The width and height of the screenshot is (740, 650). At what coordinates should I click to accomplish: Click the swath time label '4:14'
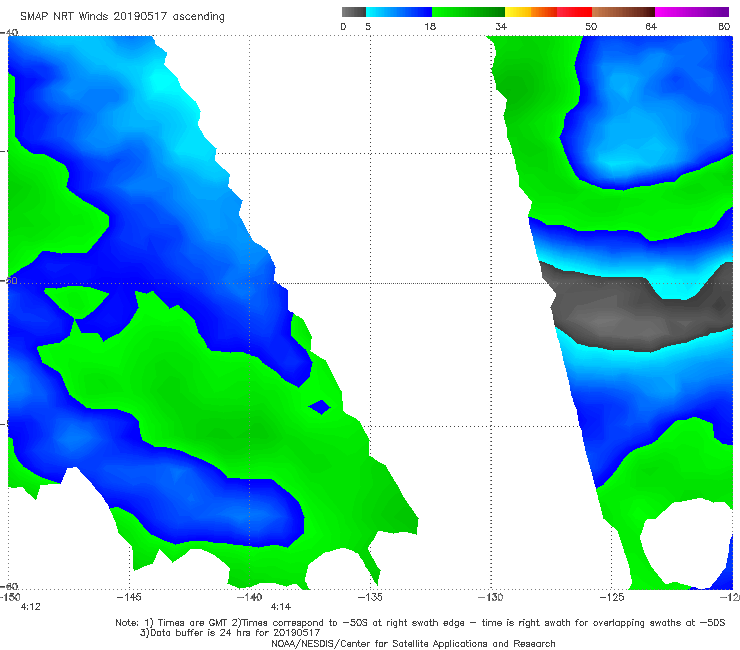281,607
